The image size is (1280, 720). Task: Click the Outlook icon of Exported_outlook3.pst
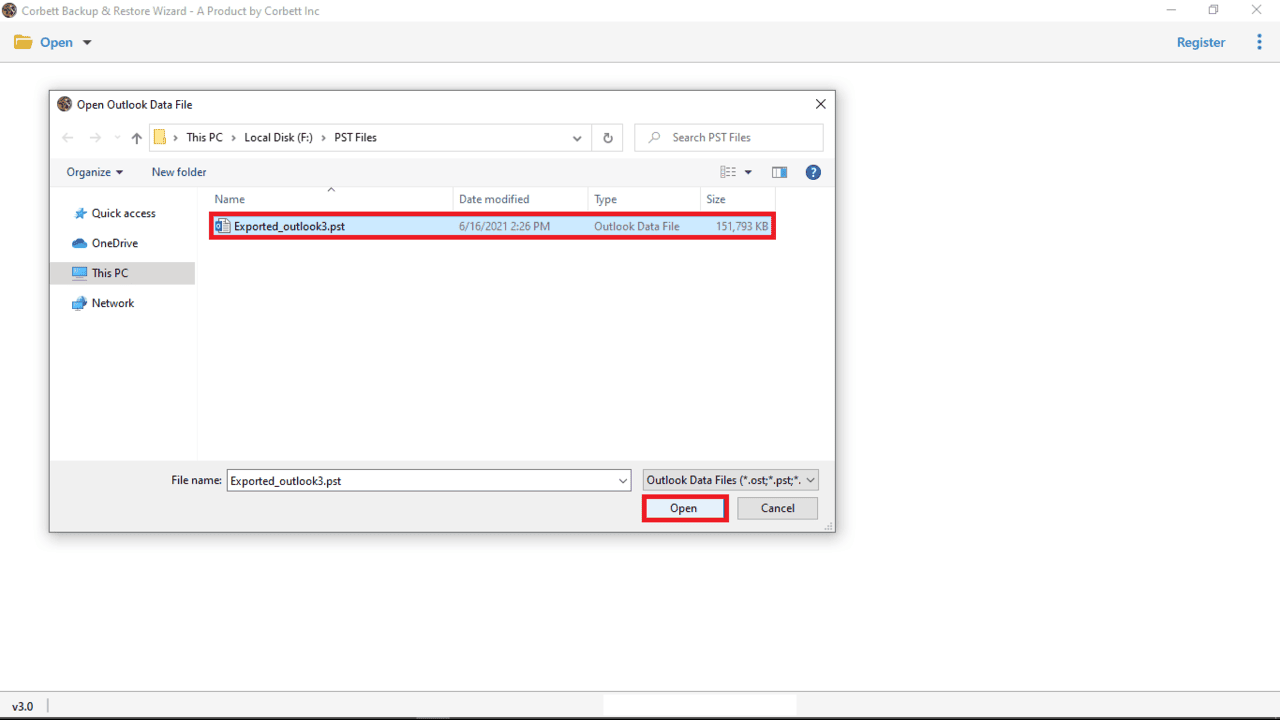[223, 226]
